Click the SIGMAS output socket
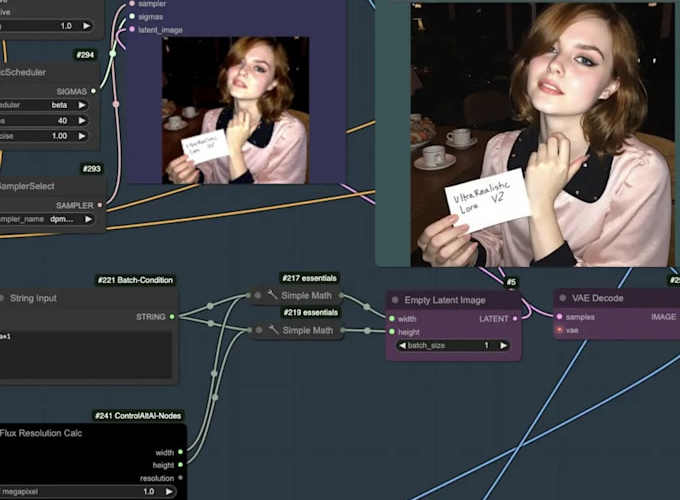Image resolution: width=680 pixels, height=500 pixels. [93, 91]
